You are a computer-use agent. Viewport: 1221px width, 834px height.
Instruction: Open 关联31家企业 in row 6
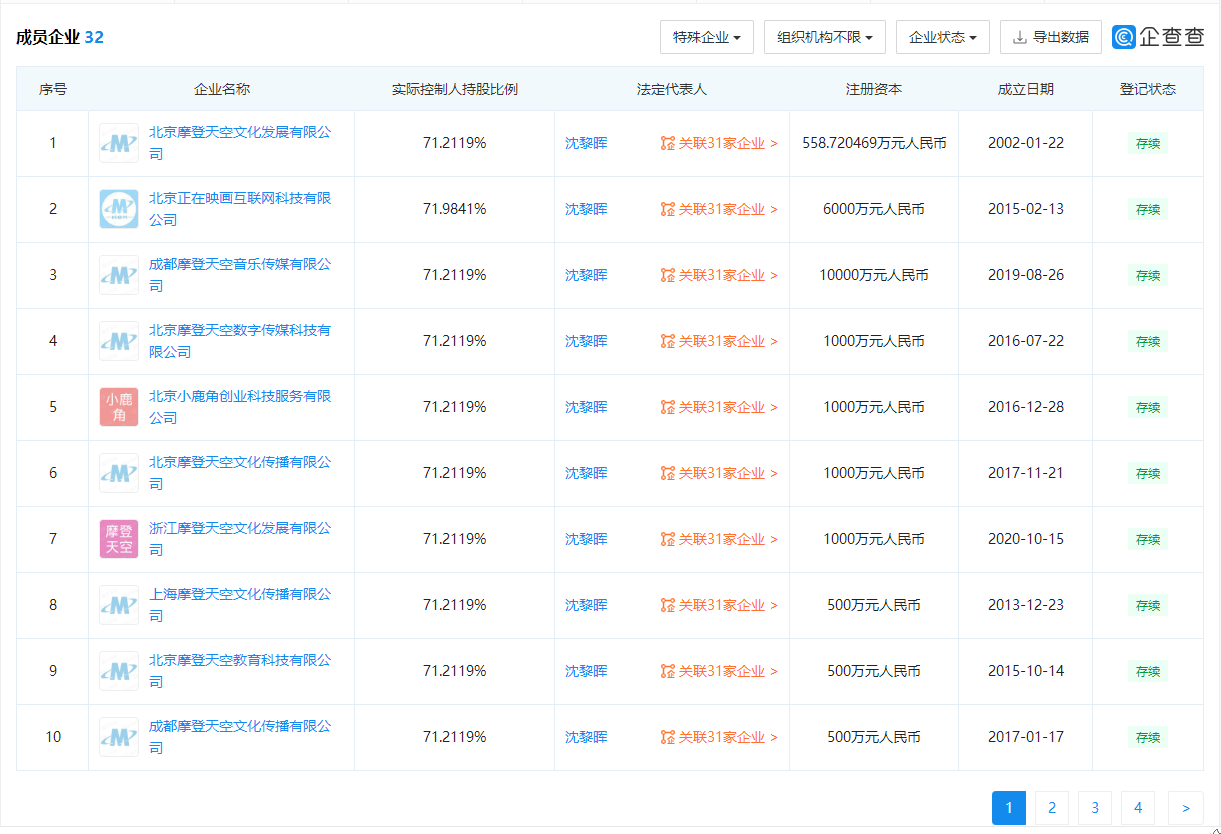(x=719, y=473)
